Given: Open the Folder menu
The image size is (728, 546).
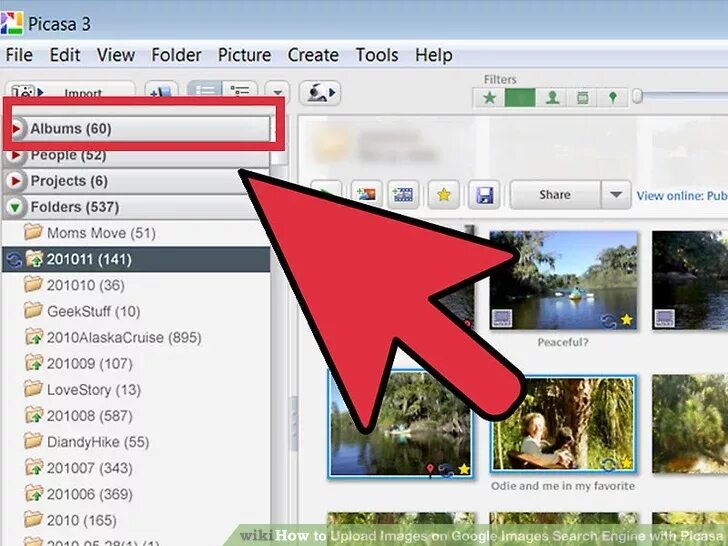Looking at the screenshot, I should coord(176,55).
